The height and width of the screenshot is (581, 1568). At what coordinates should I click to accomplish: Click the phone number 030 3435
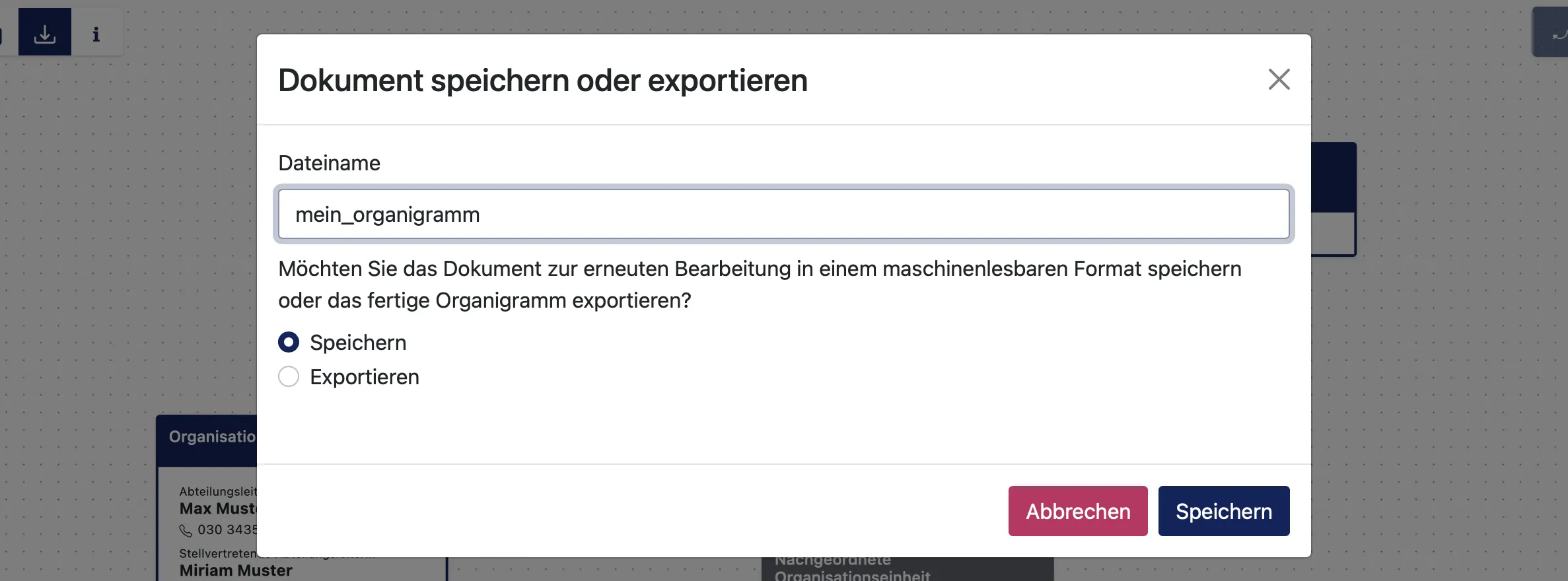click(228, 530)
